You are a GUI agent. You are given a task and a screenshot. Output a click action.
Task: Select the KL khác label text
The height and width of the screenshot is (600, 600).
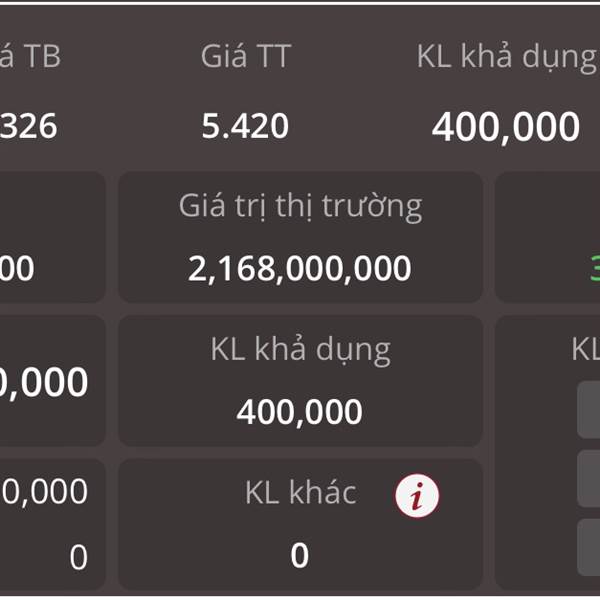(301, 492)
